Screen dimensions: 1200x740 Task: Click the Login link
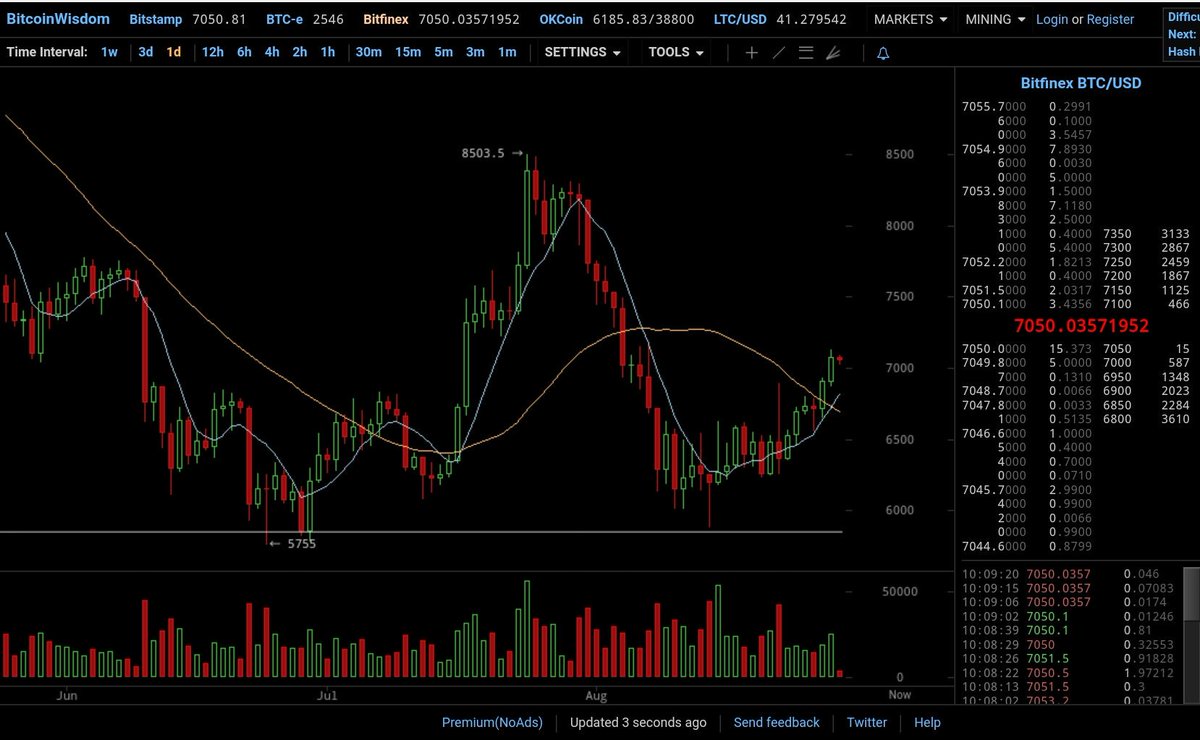tap(1052, 19)
